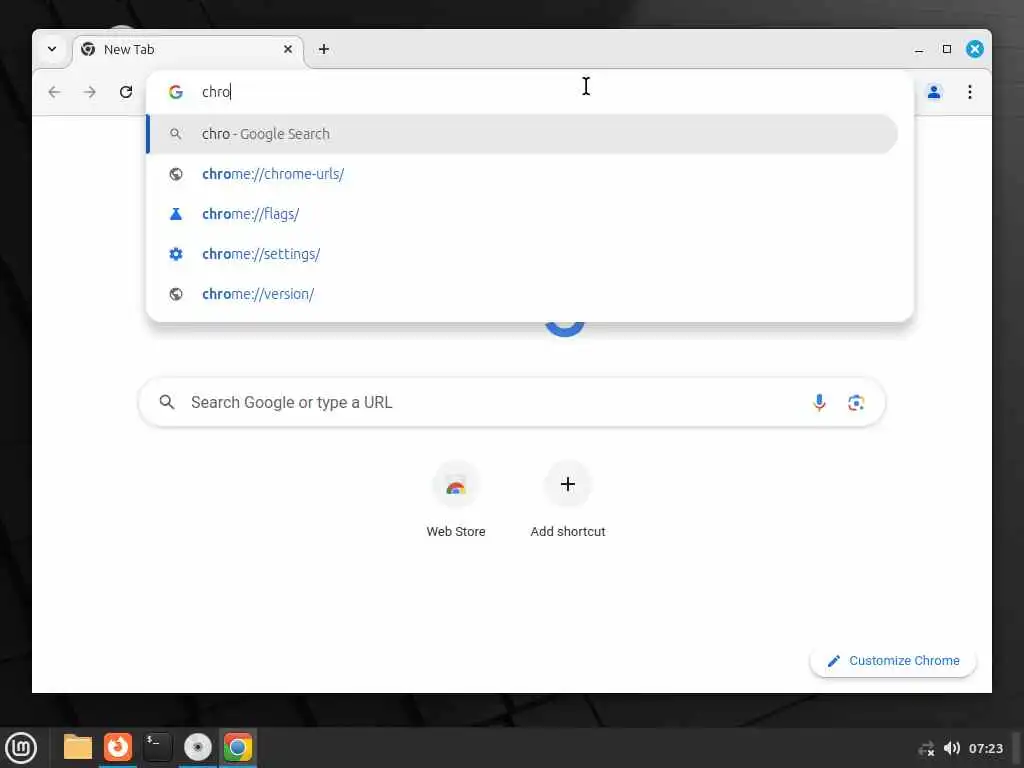Click the 07:23 clock in taskbar
The height and width of the screenshot is (768, 1024).
(985, 748)
